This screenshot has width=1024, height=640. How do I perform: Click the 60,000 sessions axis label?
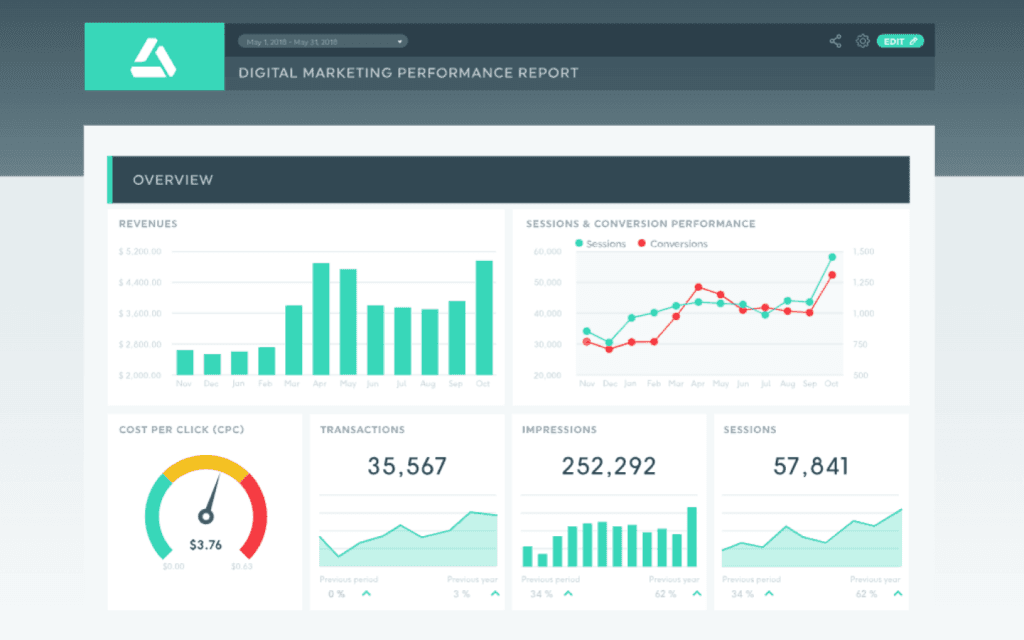[x=547, y=251]
